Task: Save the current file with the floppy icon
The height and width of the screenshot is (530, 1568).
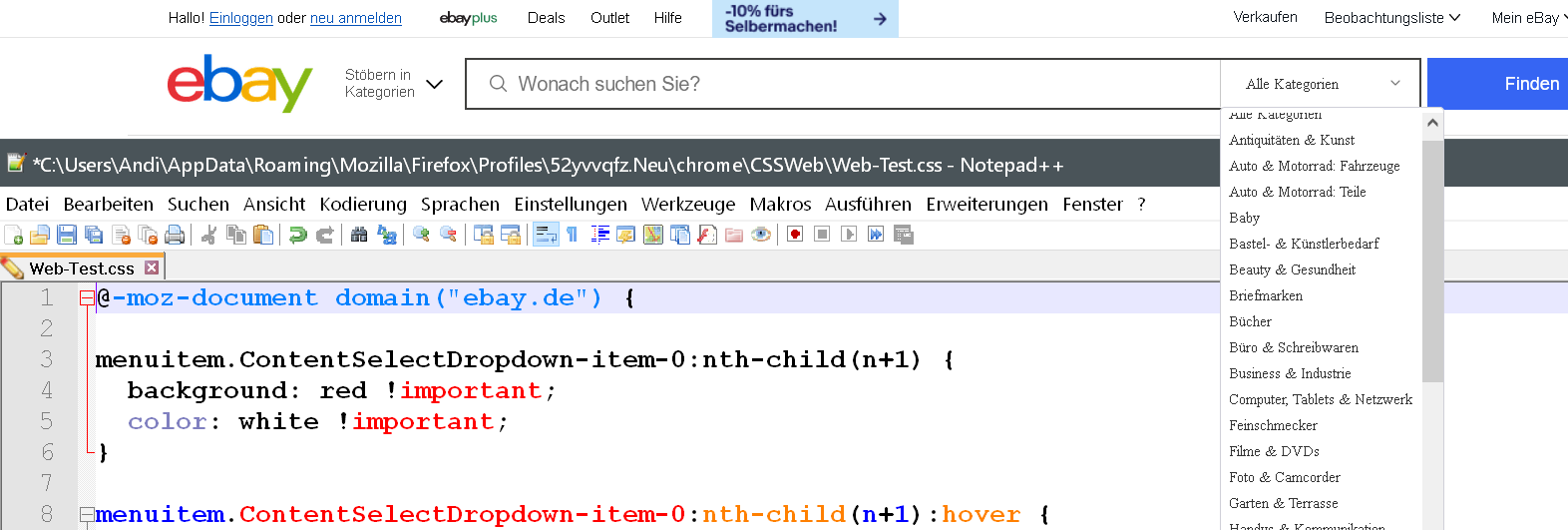Action: point(67,235)
